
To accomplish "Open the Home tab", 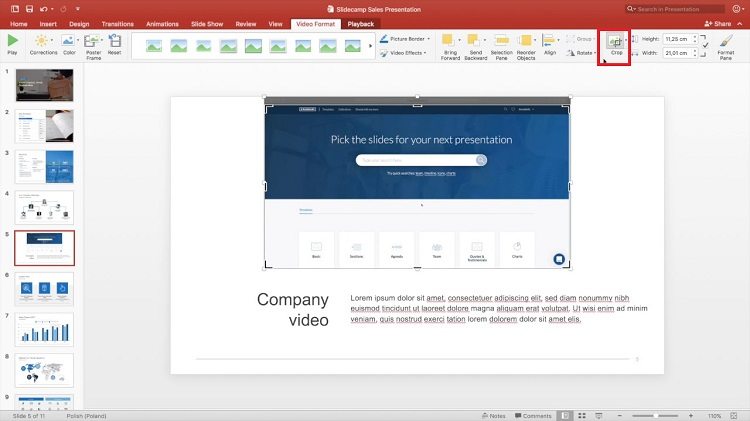I will click(x=19, y=24).
